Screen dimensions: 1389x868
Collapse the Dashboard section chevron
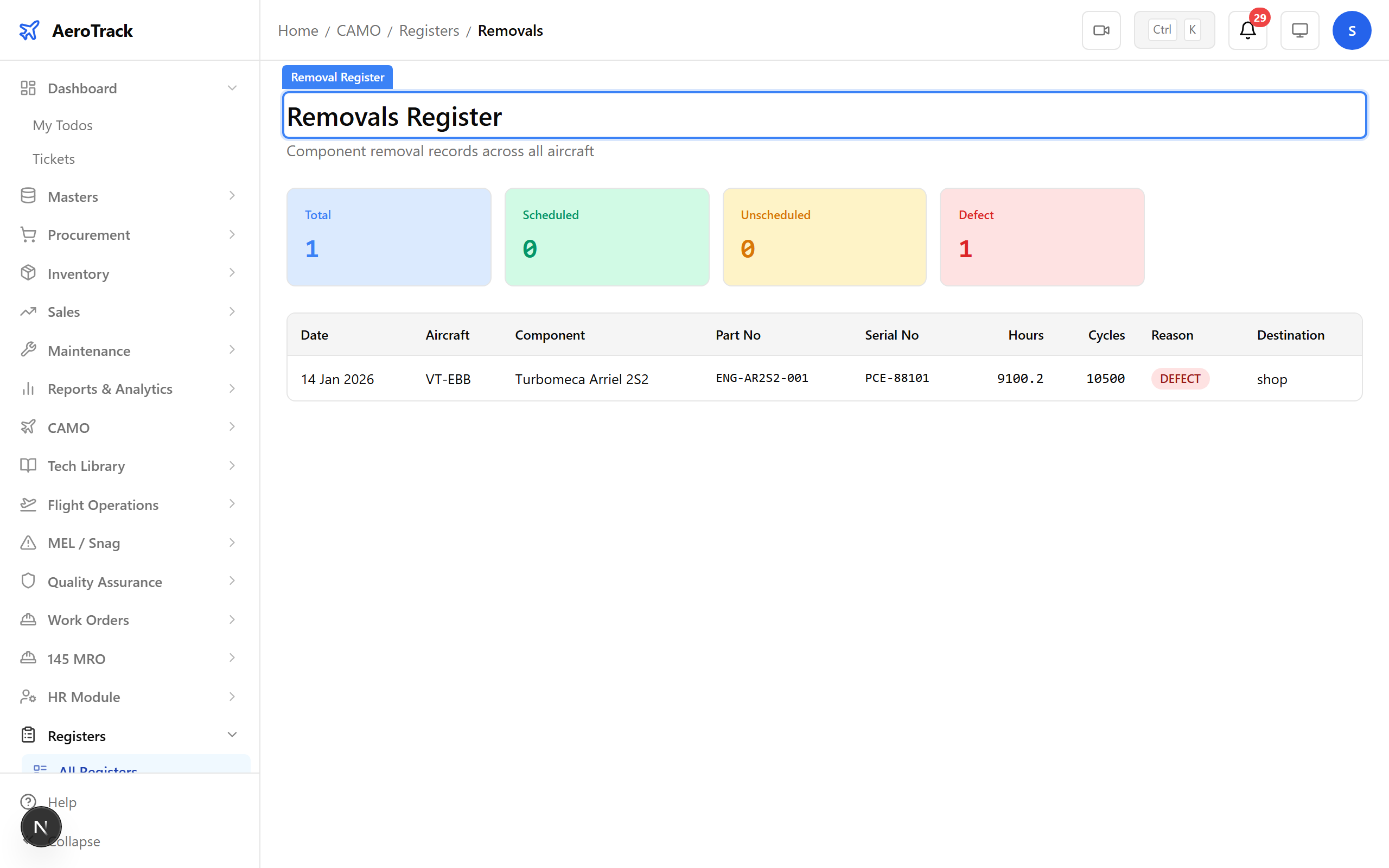[232, 87]
